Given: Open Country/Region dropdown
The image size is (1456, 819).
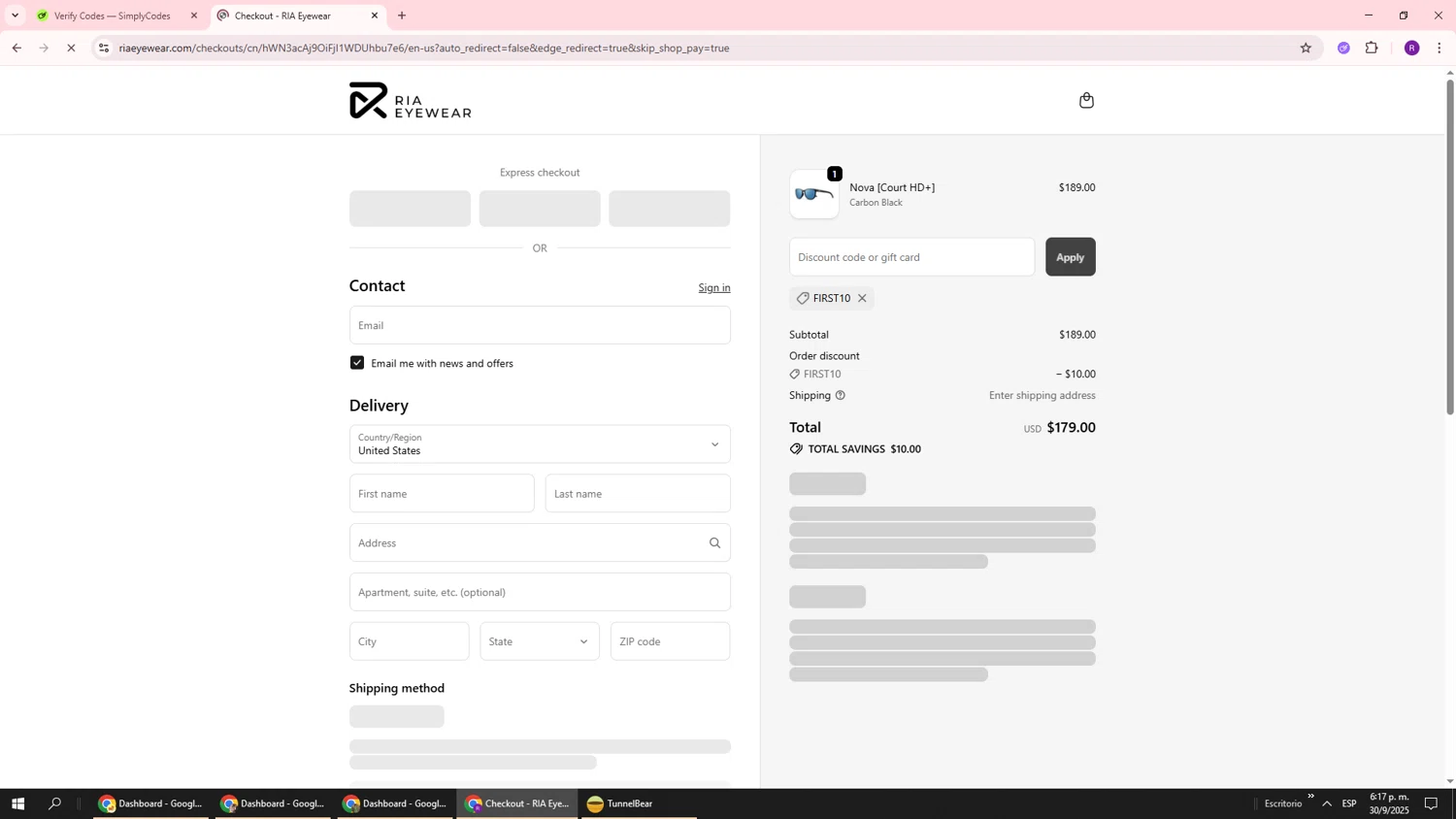Looking at the screenshot, I should tap(540, 444).
